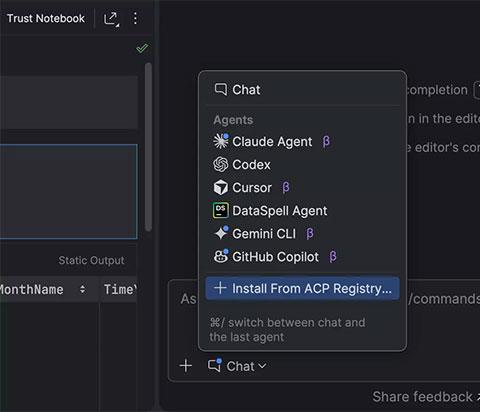Click the GitHub Copilot icon
The height and width of the screenshot is (412, 480).
[221, 256]
